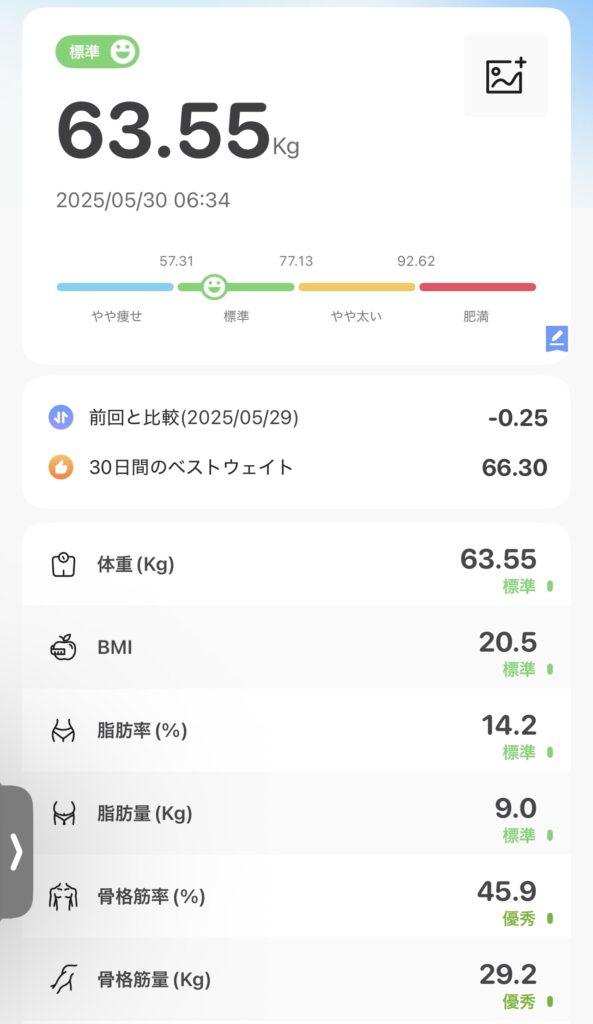Open the blue edit note bookmark icon
The width and height of the screenshot is (593, 1024).
point(556,338)
